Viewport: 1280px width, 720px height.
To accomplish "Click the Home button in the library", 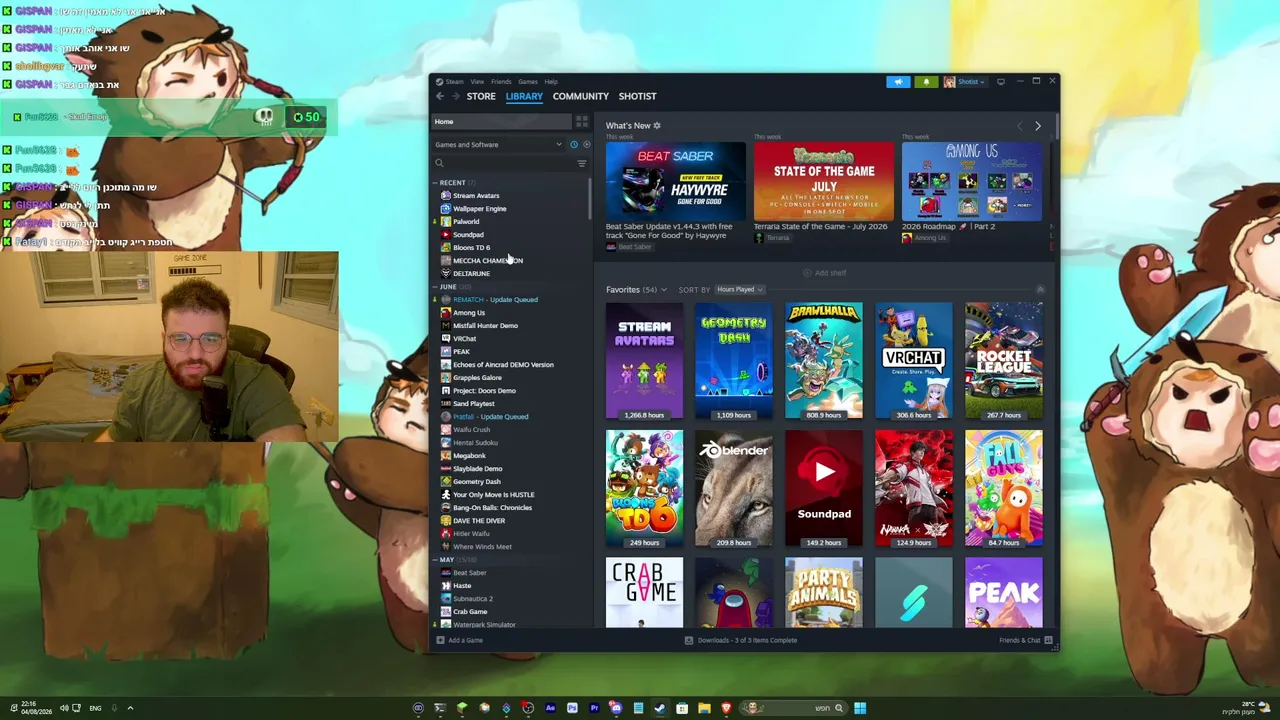I will click(501, 122).
